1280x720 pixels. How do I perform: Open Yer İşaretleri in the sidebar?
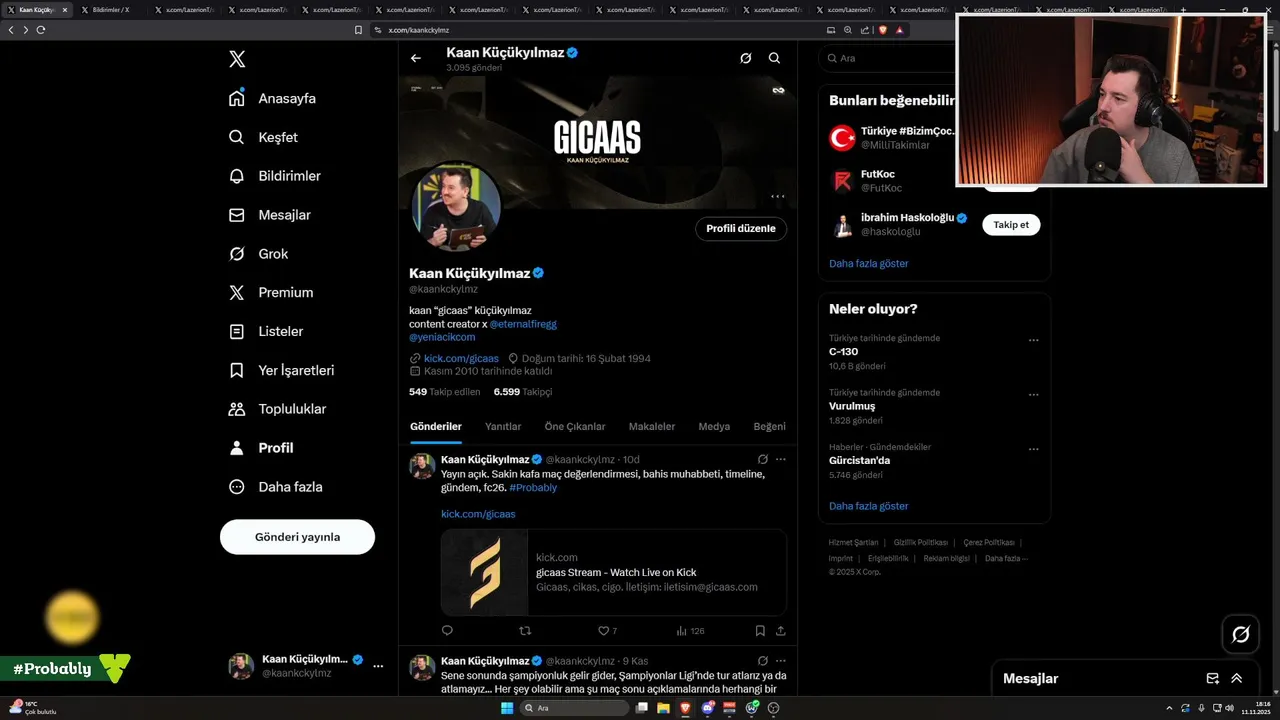pyautogui.click(x=281, y=370)
